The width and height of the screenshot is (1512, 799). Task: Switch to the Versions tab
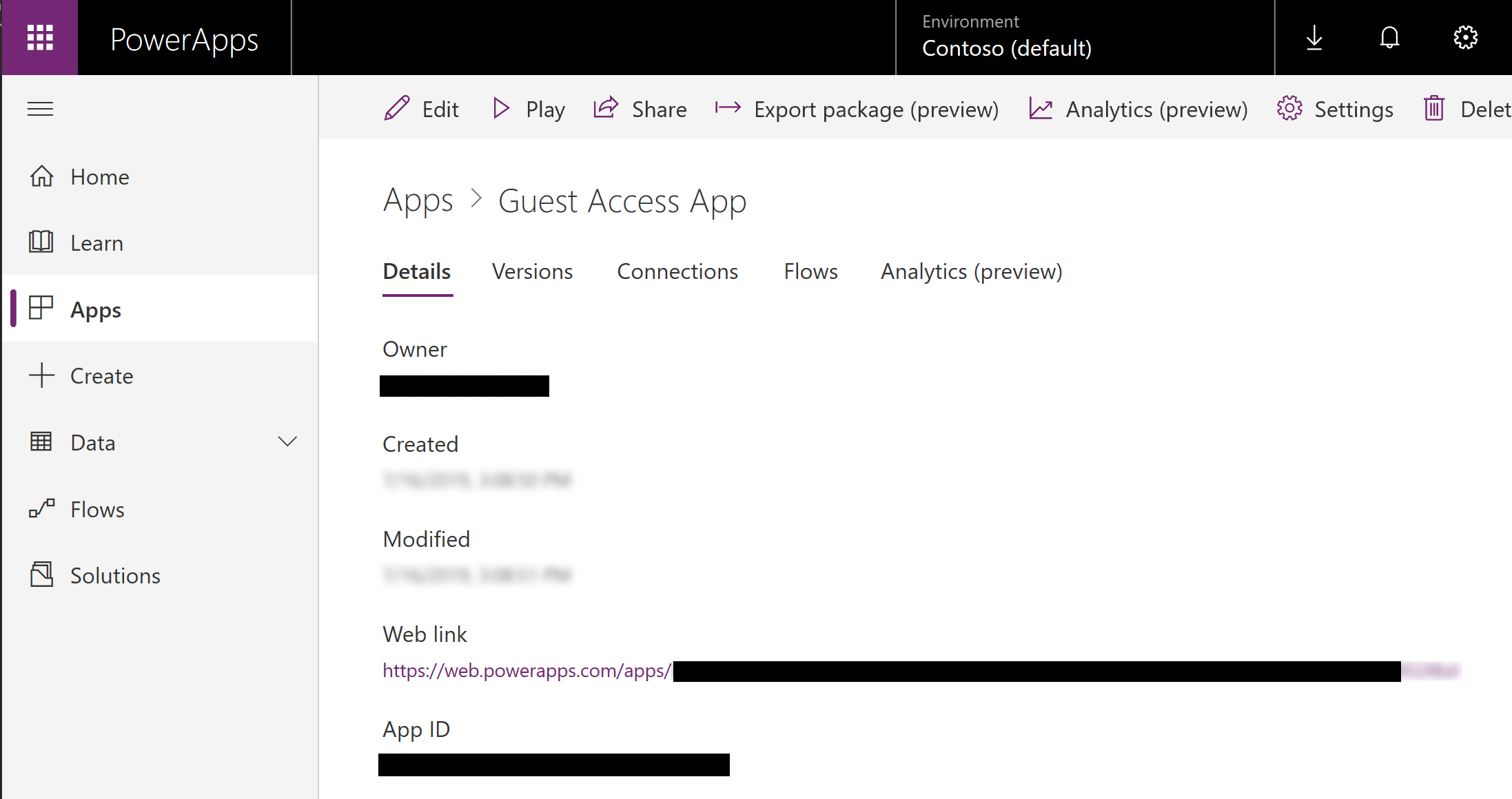(x=533, y=271)
